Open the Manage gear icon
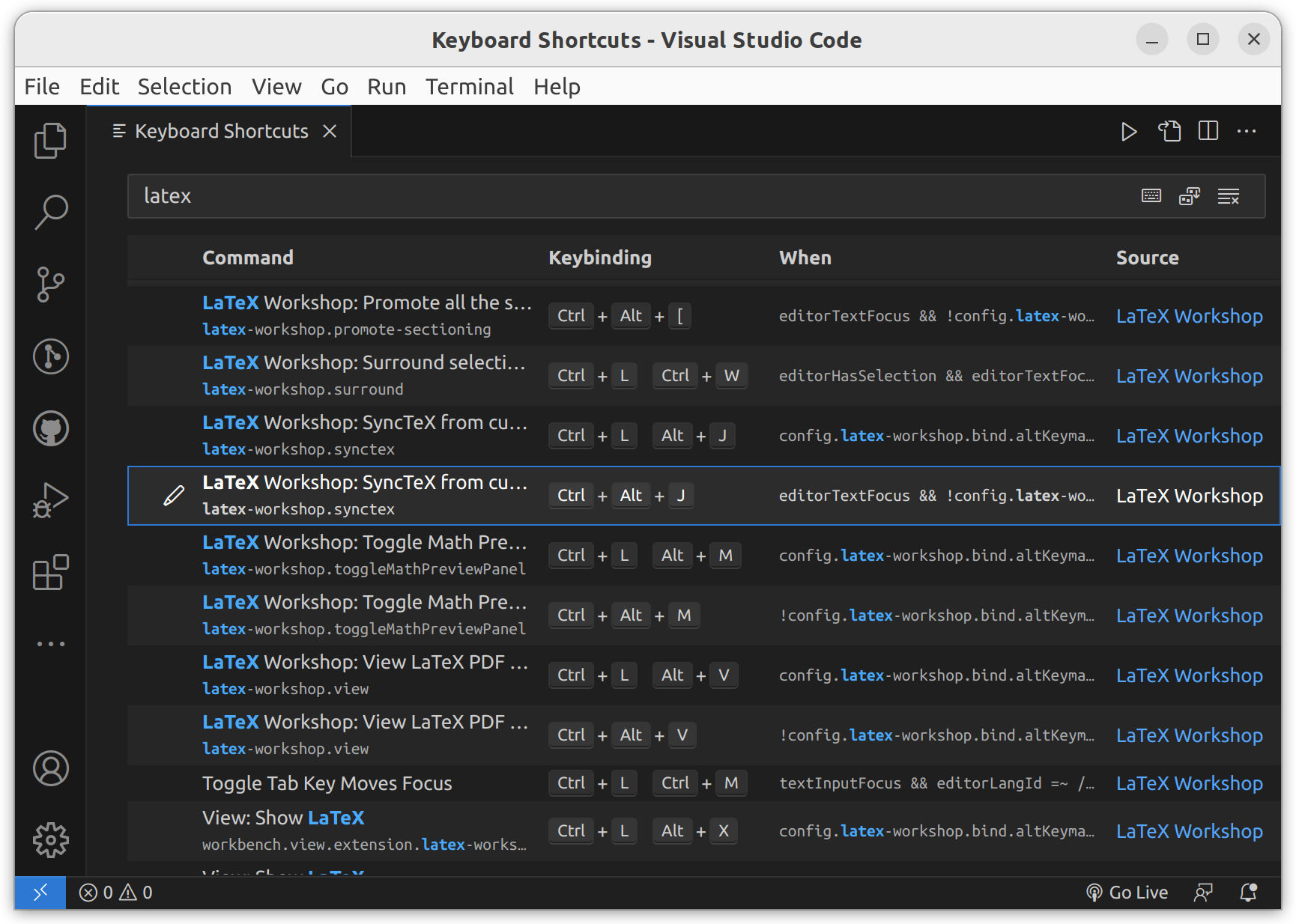The image size is (1296, 924). [50, 840]
